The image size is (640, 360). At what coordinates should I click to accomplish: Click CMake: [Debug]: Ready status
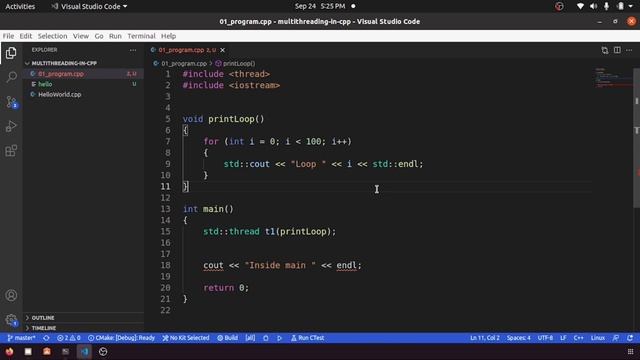[122, 338]
